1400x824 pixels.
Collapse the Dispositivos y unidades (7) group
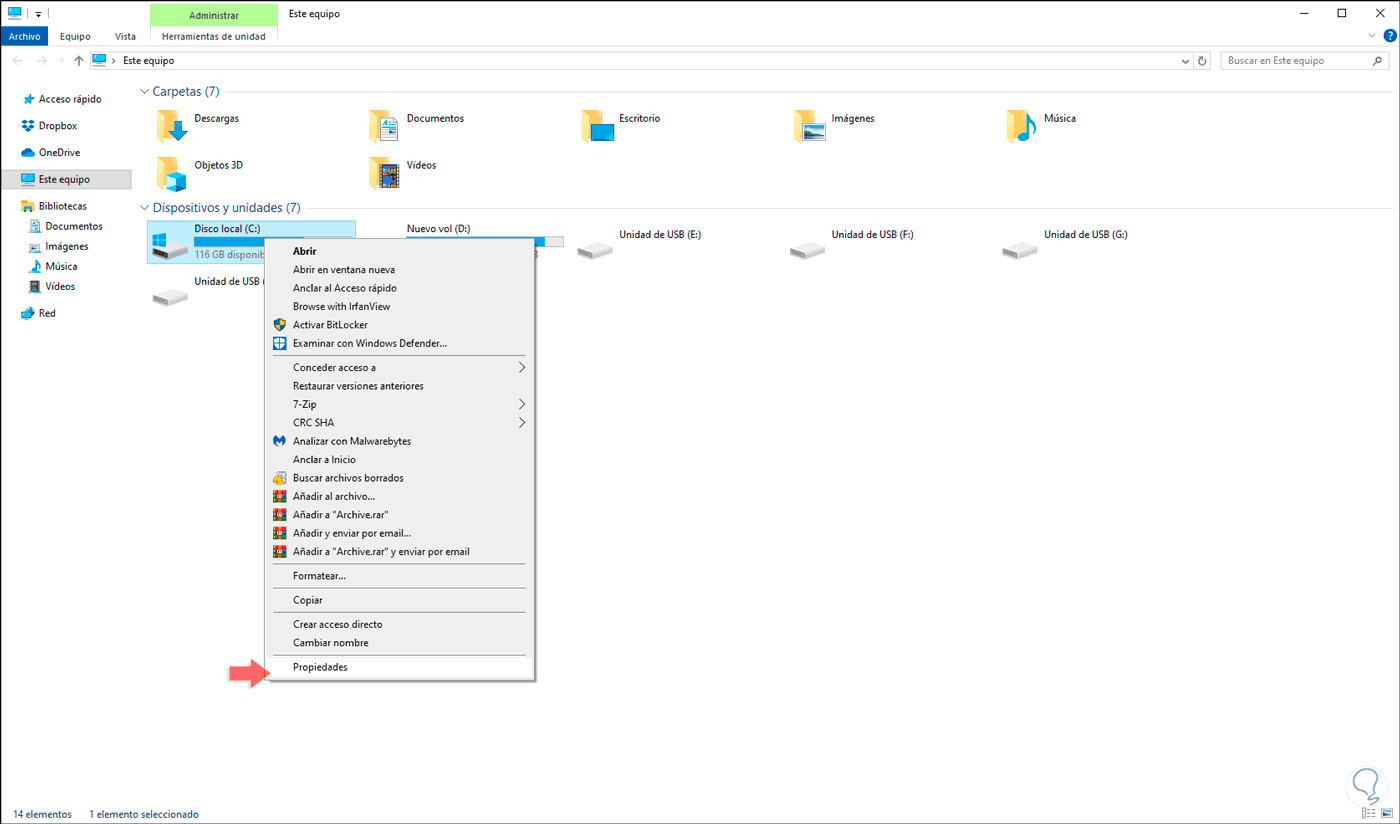tap(144, 208)
